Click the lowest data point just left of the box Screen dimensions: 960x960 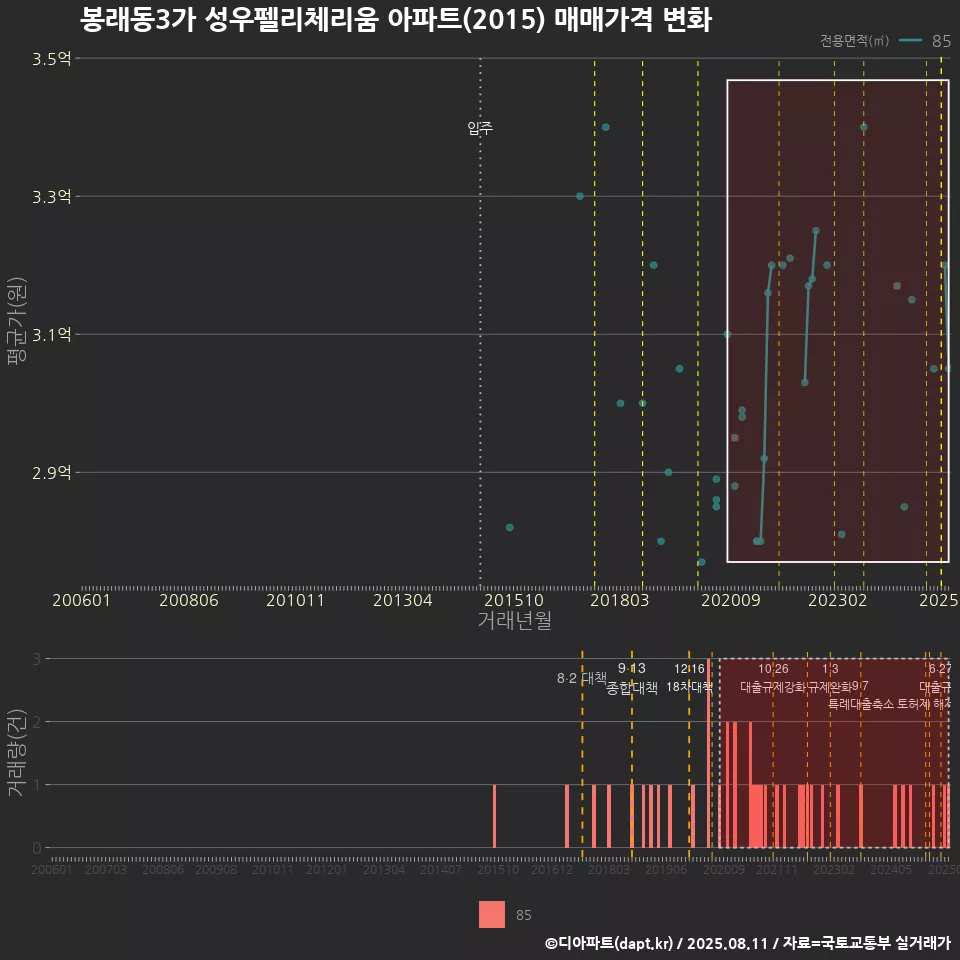[702, 562]
